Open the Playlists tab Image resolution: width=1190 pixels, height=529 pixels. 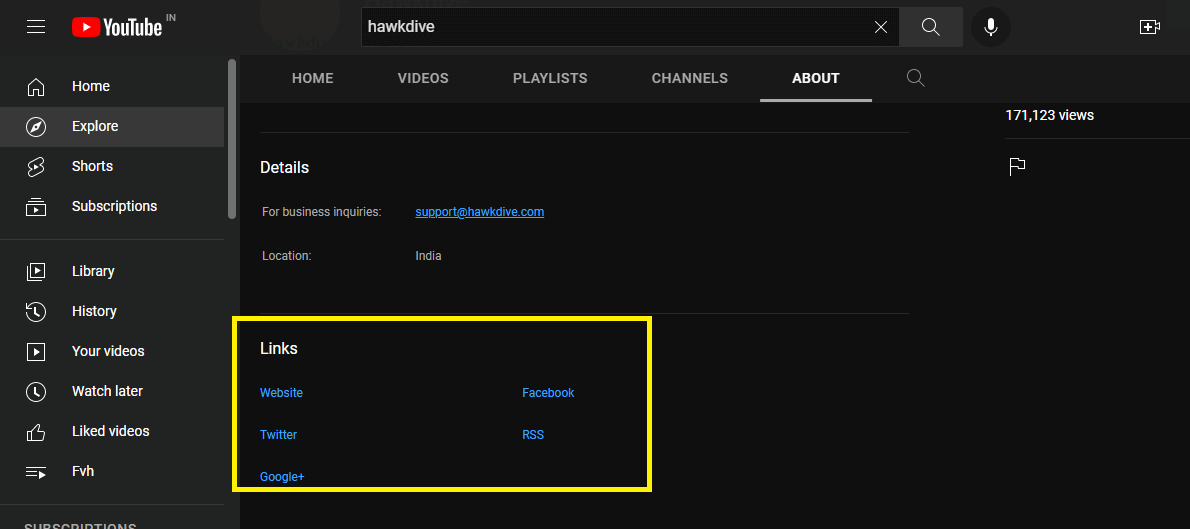(550, 78)
